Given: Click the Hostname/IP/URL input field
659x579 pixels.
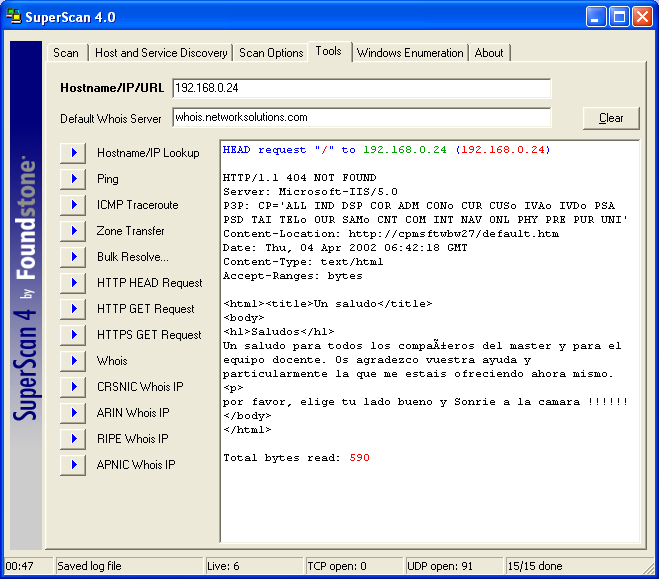Looking at the screenshot, I should click(x=361, y=88).
